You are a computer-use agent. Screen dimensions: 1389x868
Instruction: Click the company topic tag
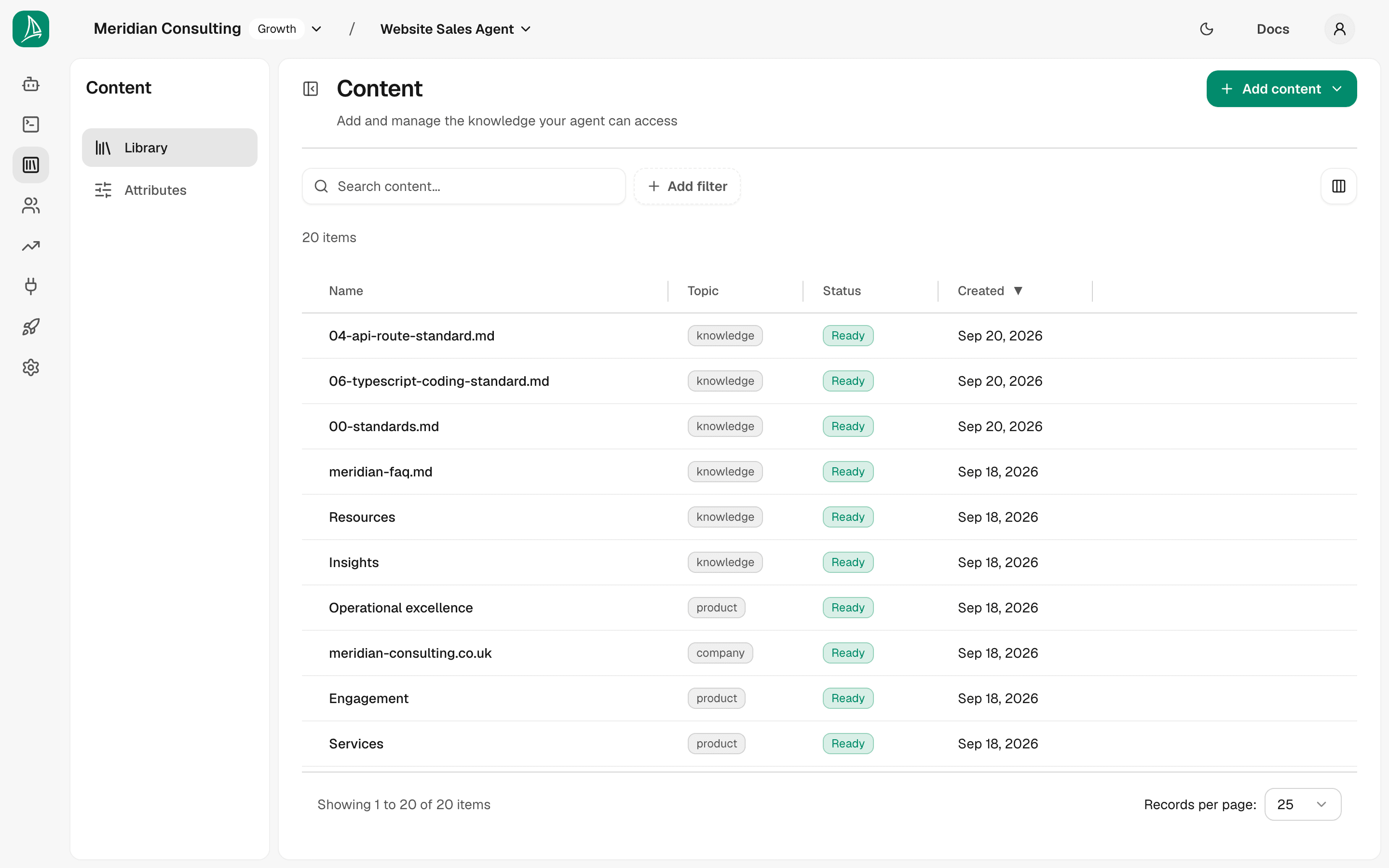click(x=721, y=653)
